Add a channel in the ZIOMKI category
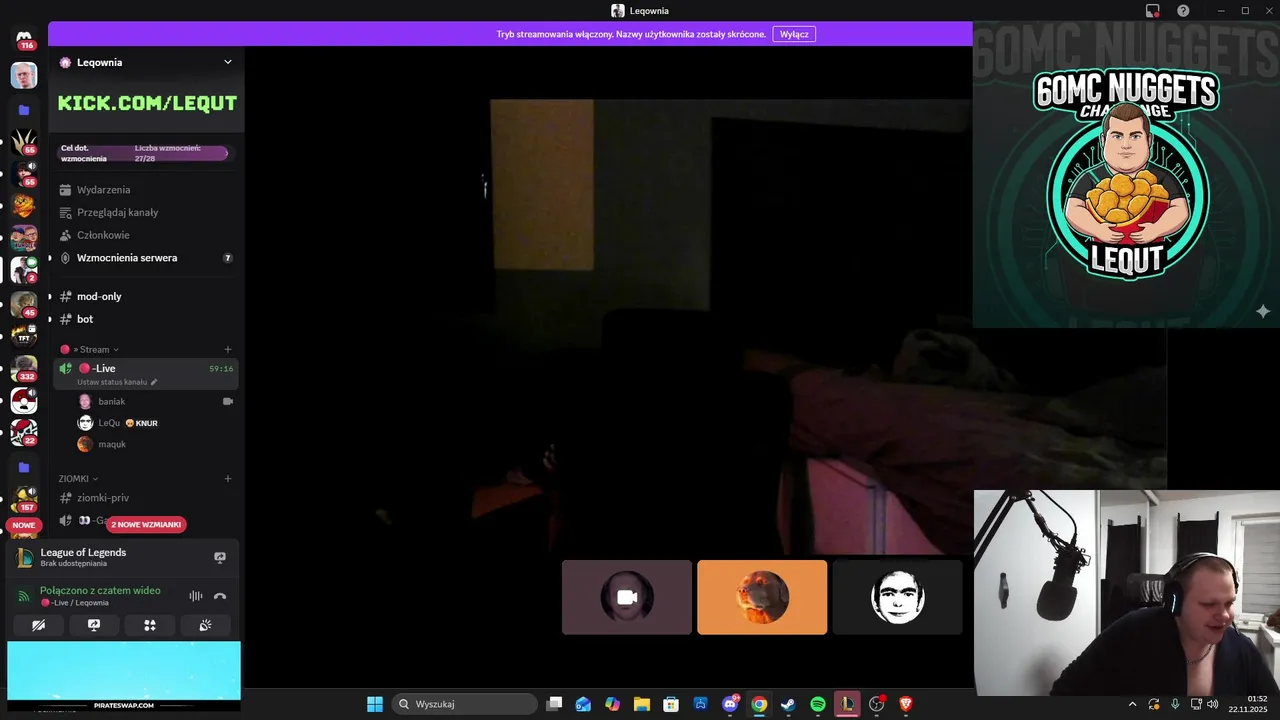This screenshot has width=1280, height=720. tap(228, 479)
